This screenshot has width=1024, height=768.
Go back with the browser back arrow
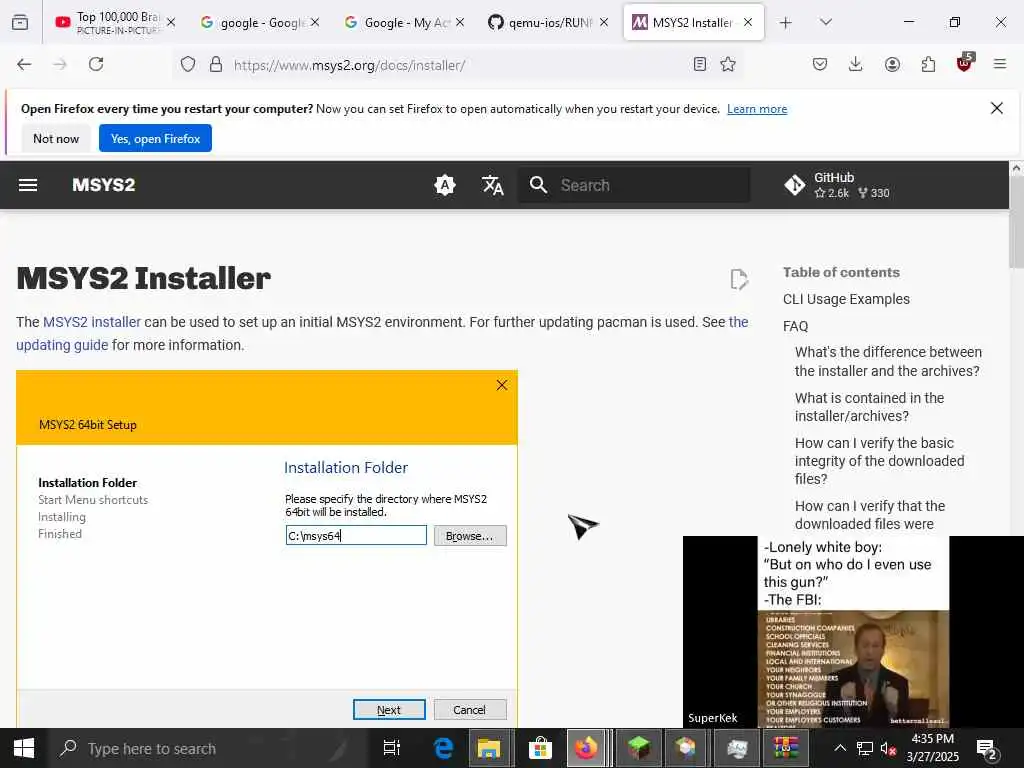[x=24, y=64]
